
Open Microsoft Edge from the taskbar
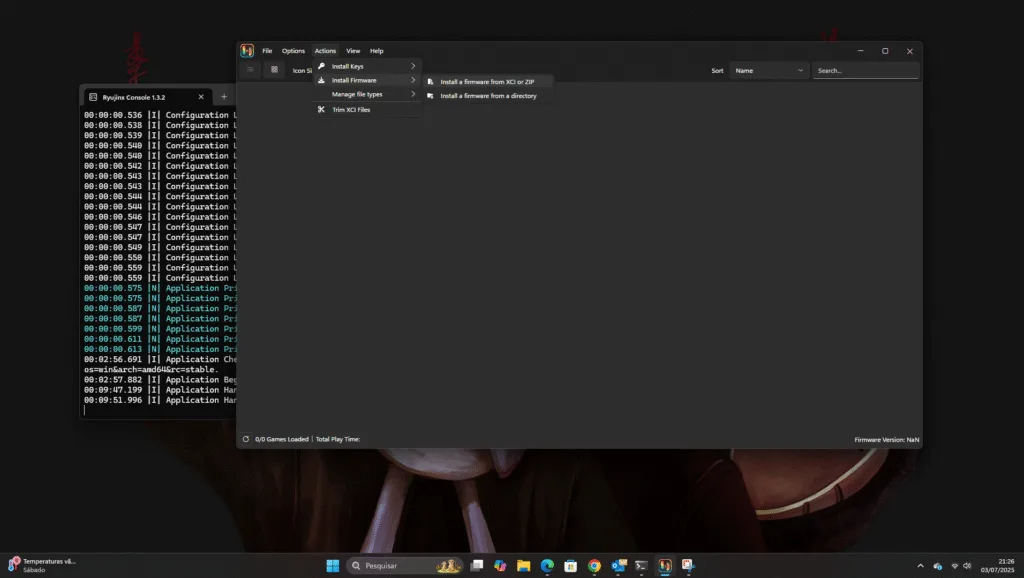(547, 566)
